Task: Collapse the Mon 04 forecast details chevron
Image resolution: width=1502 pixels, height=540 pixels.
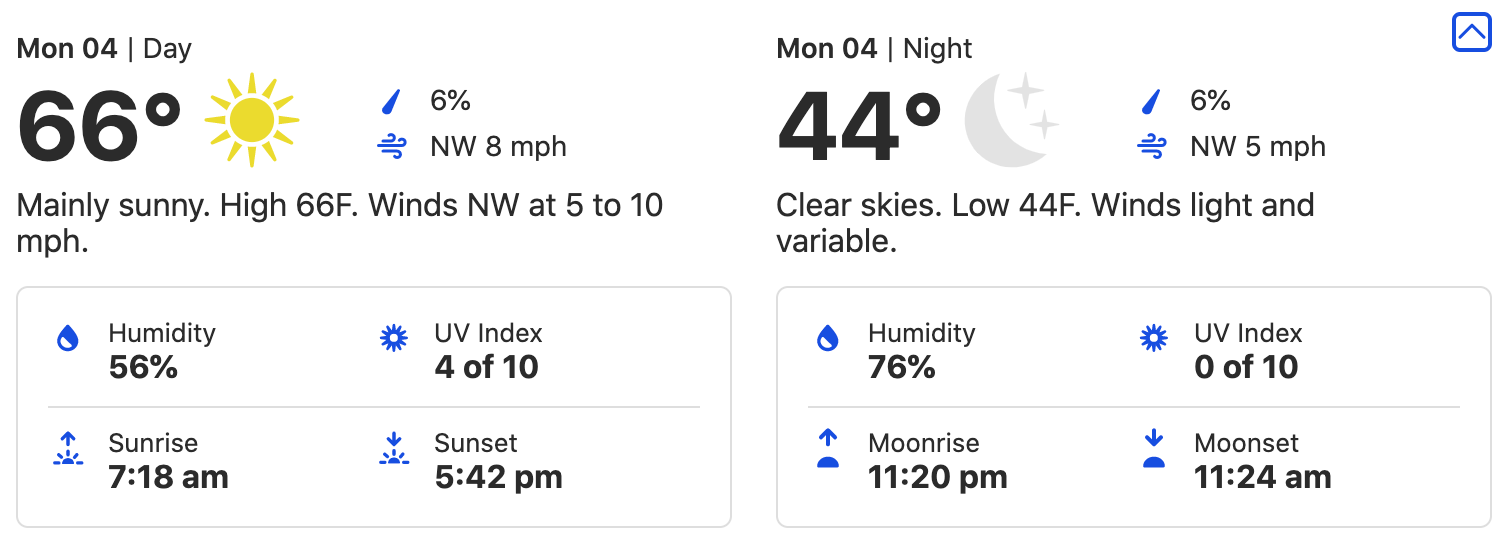Action: click(1471, 33)
